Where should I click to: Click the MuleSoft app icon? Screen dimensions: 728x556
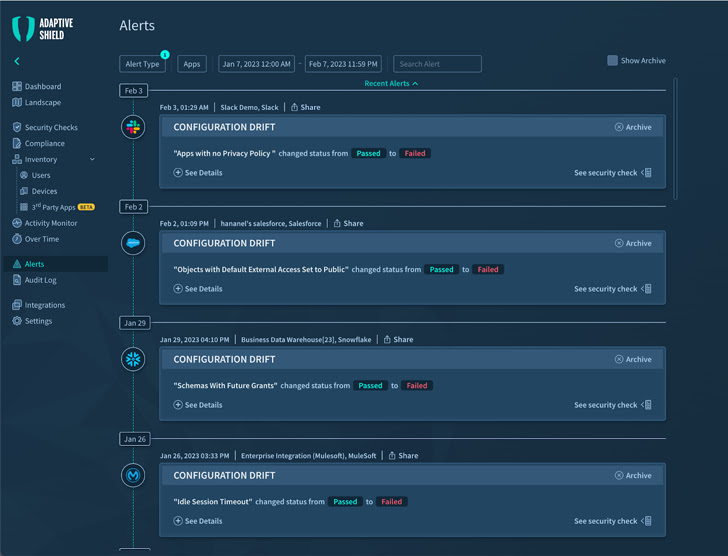133,475
